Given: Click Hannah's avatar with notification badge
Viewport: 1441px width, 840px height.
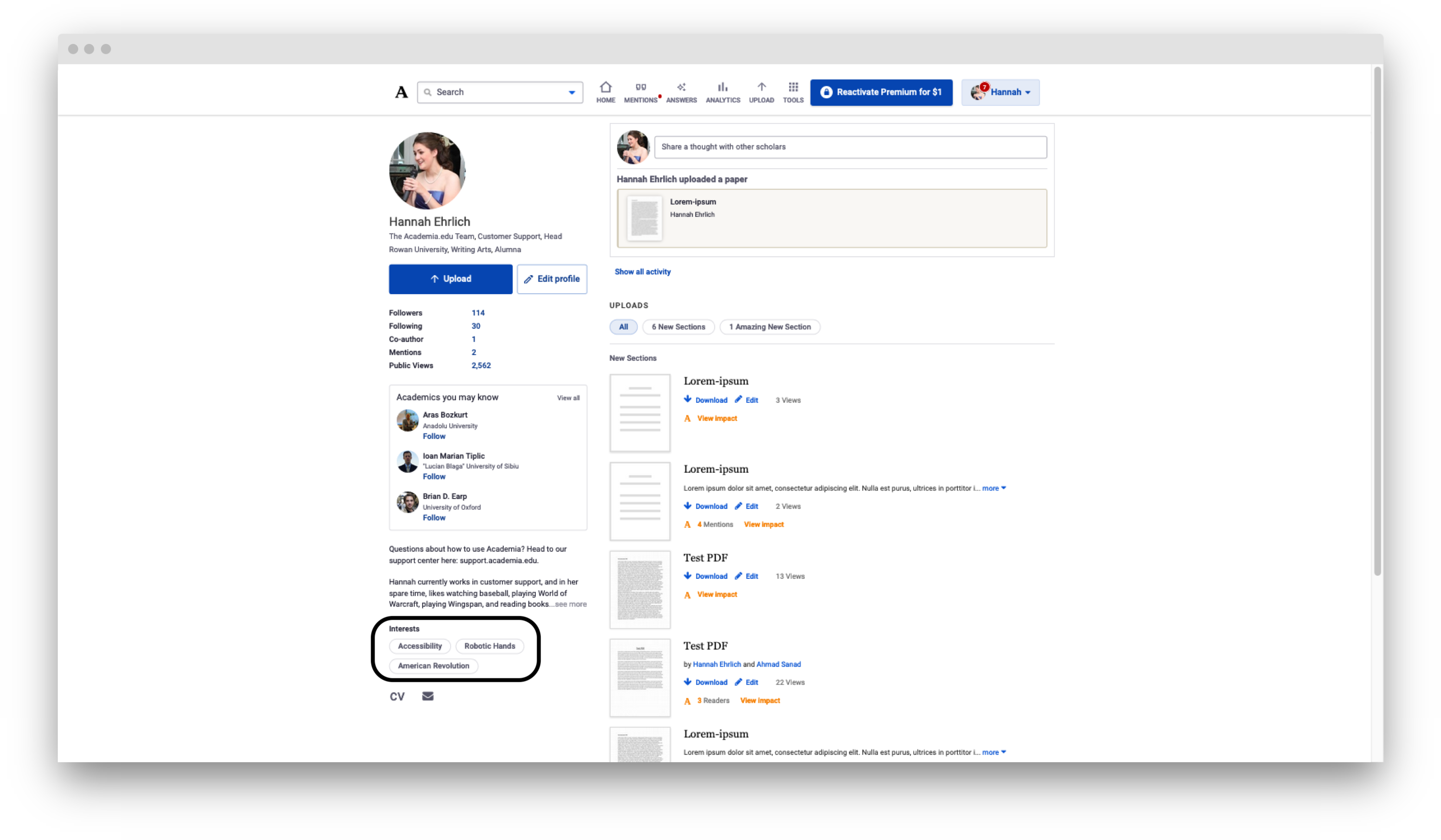Looking at the screenshot, I should tap(978, 92).
